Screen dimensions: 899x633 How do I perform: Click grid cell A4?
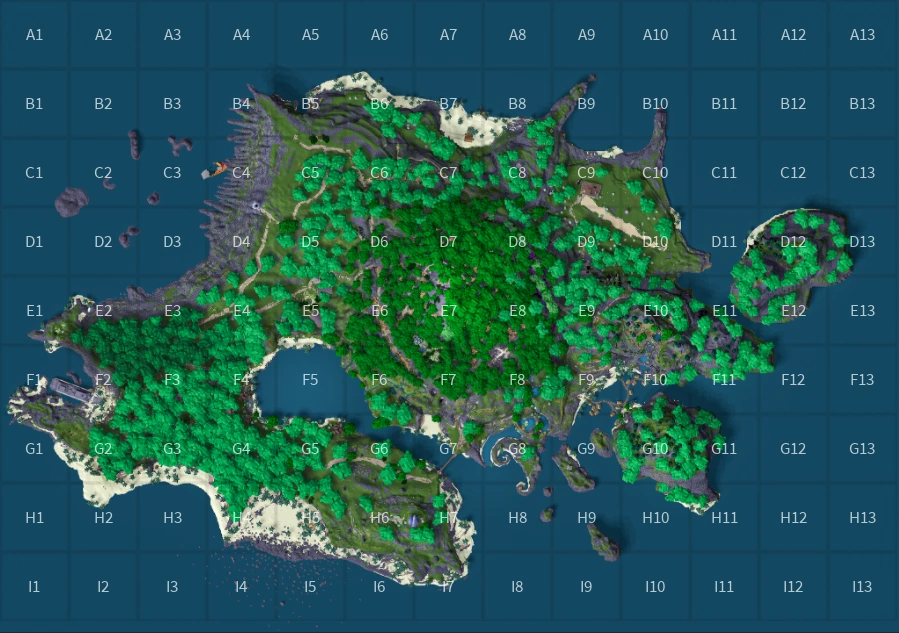[241, 34]
